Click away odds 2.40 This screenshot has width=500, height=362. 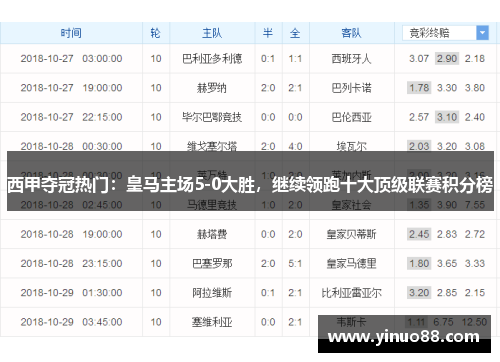click(475, 117)
